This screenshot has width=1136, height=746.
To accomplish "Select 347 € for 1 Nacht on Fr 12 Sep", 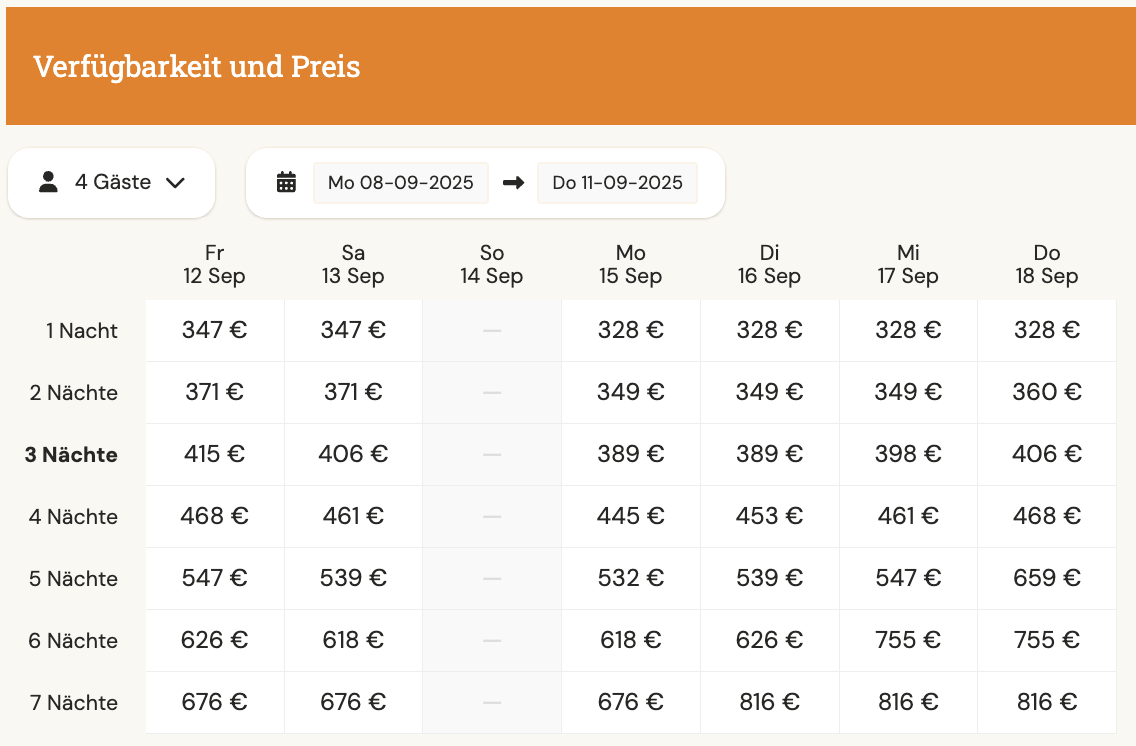I will (x=214, y=330).
